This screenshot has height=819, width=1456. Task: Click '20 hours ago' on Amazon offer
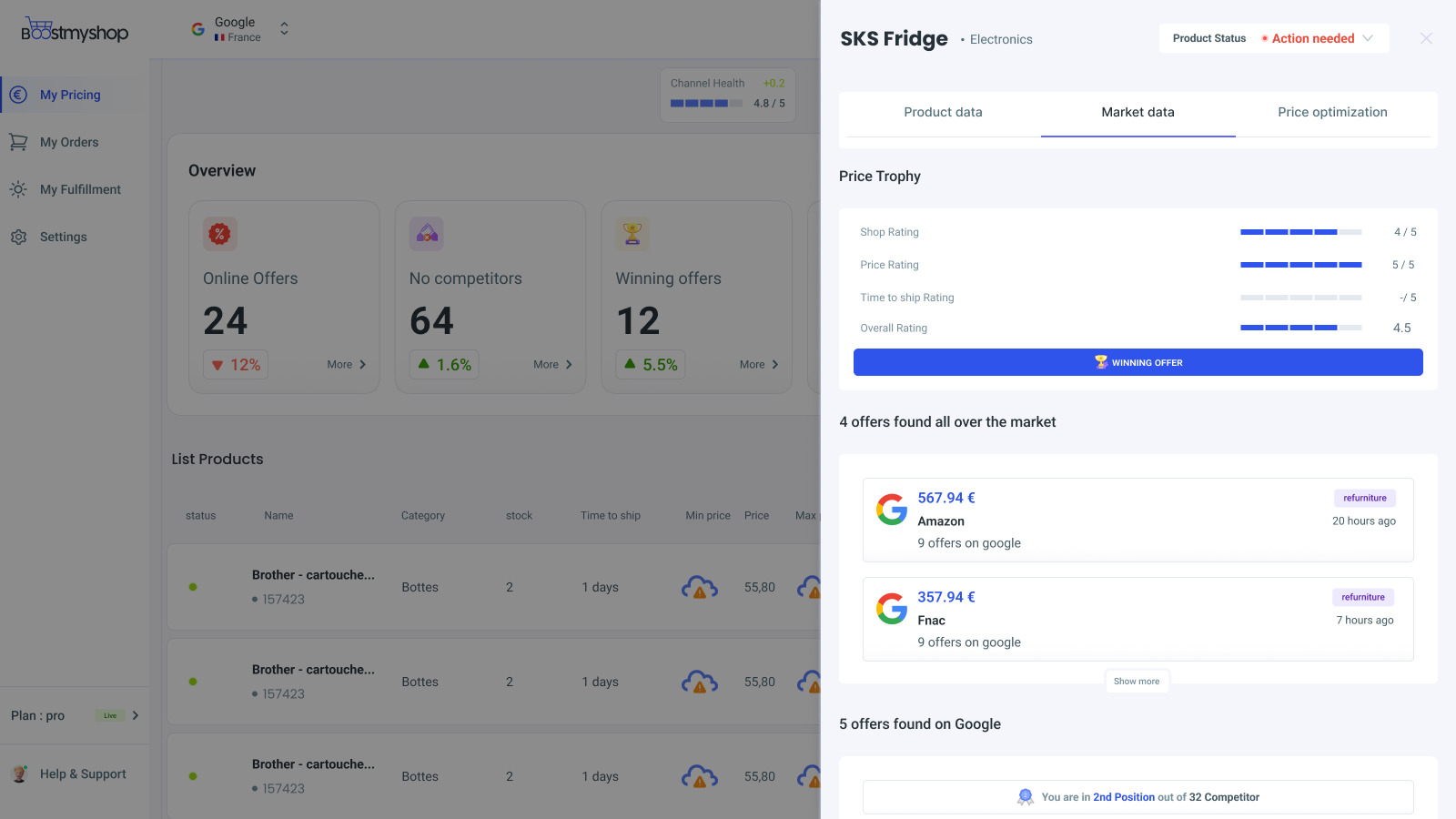(x=1364, y=521)
